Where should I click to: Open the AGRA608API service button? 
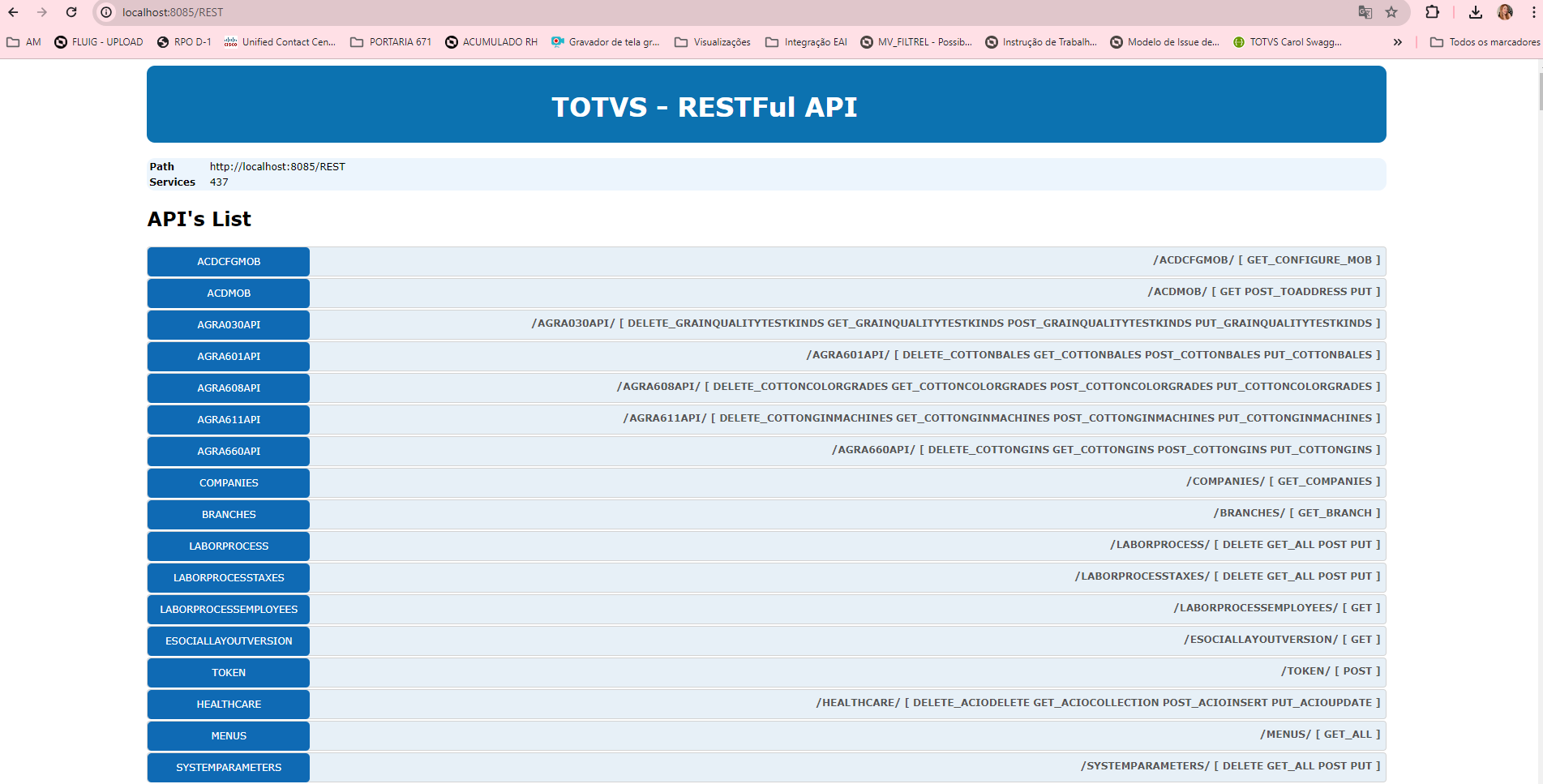tap(229, 388)
